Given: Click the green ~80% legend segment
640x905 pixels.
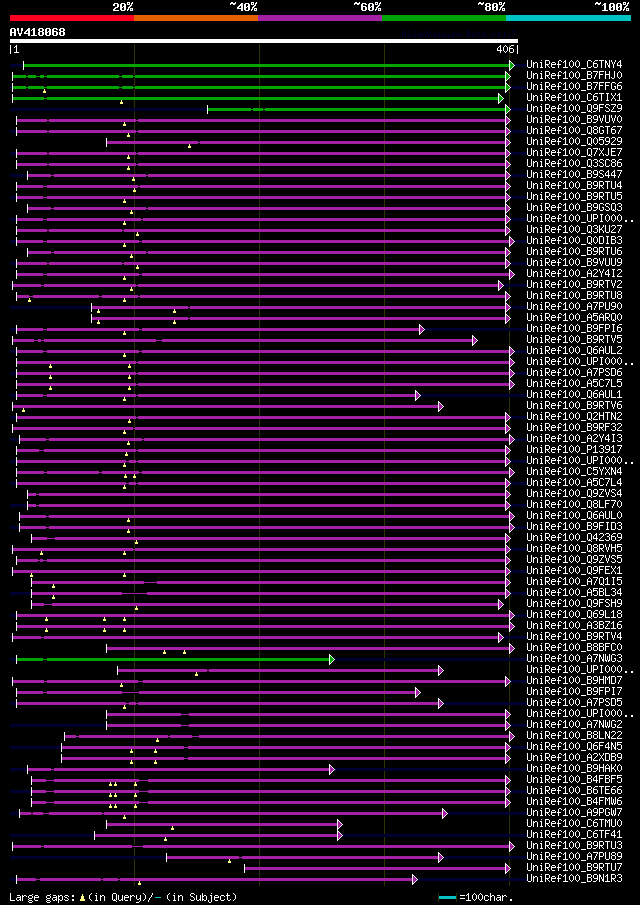Looking at the screenshot, I should tap(444, 18).
